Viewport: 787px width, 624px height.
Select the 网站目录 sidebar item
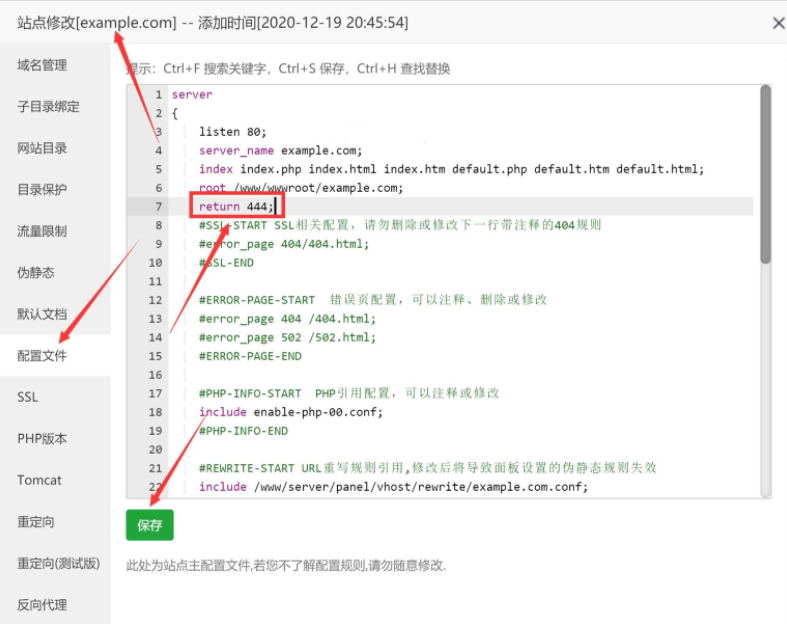[42, 148]
